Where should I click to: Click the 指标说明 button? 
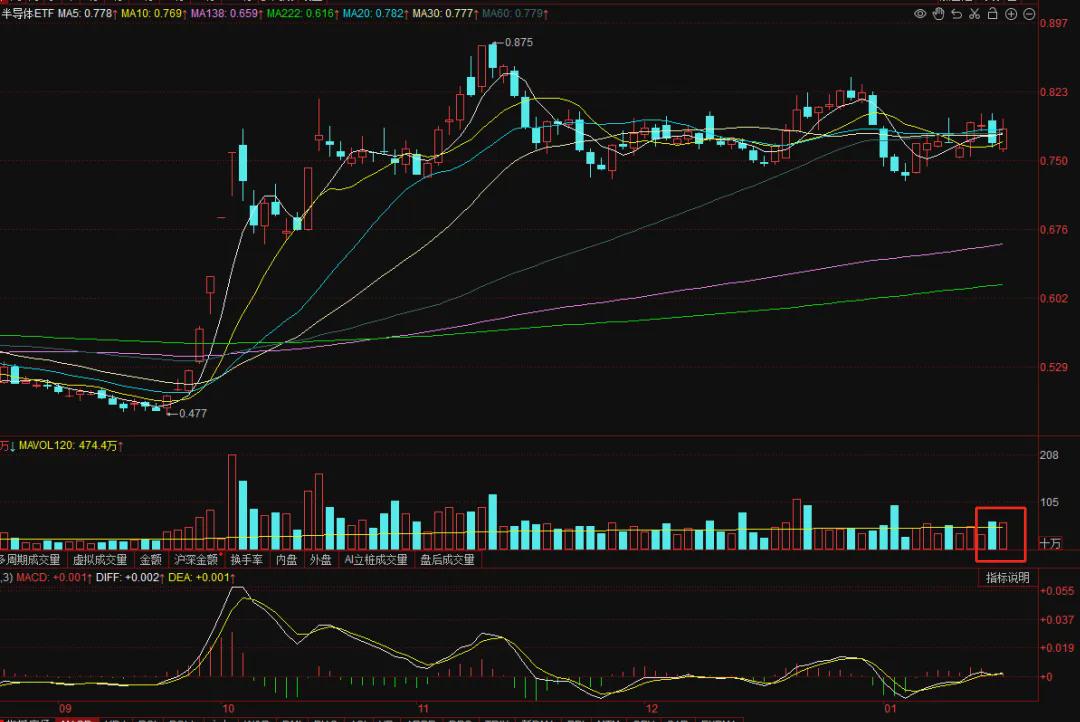pyautogui.click(x=1008, y=577)
